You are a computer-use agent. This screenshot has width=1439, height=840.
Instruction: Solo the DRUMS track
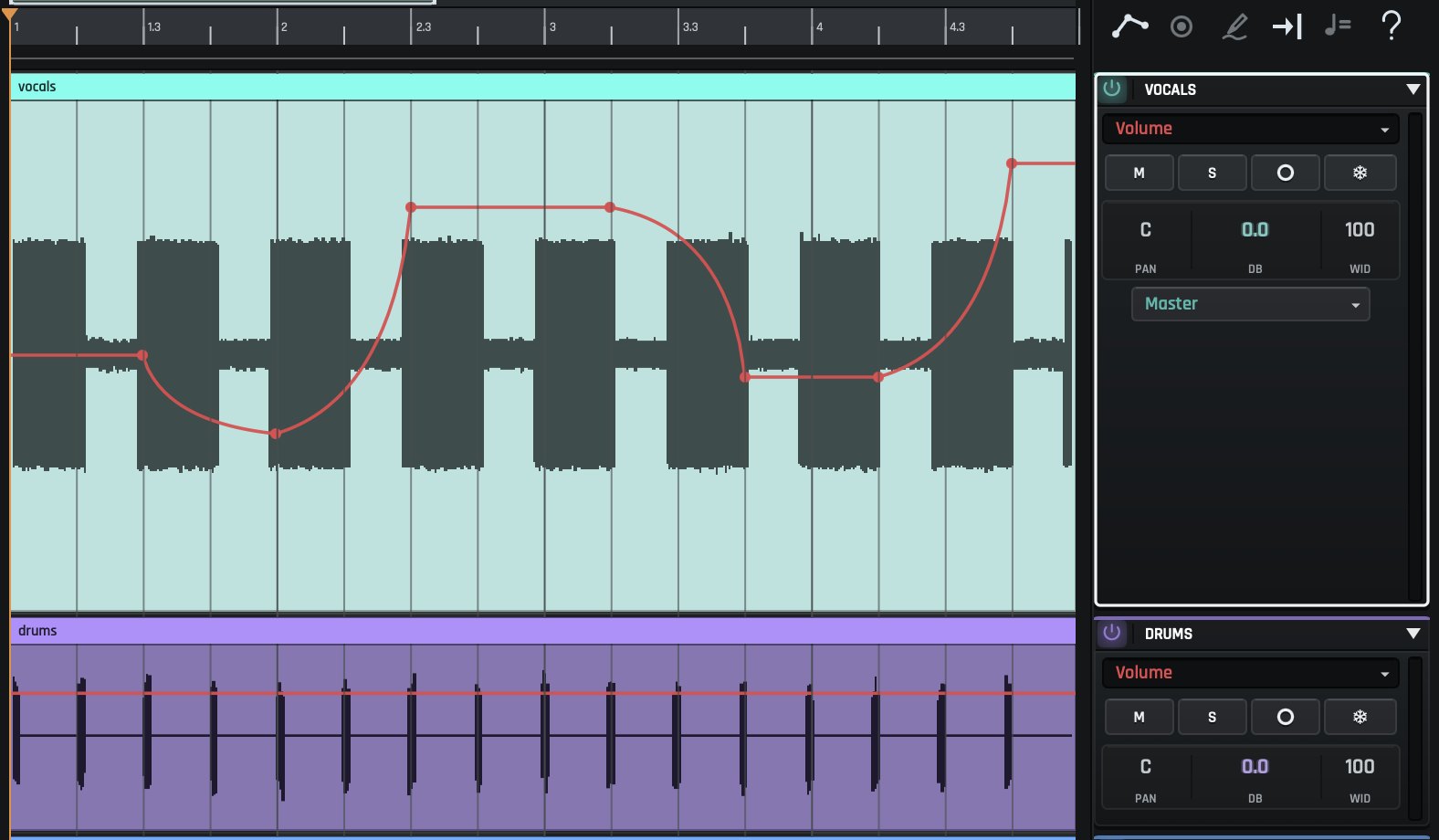pos(1213,717)
